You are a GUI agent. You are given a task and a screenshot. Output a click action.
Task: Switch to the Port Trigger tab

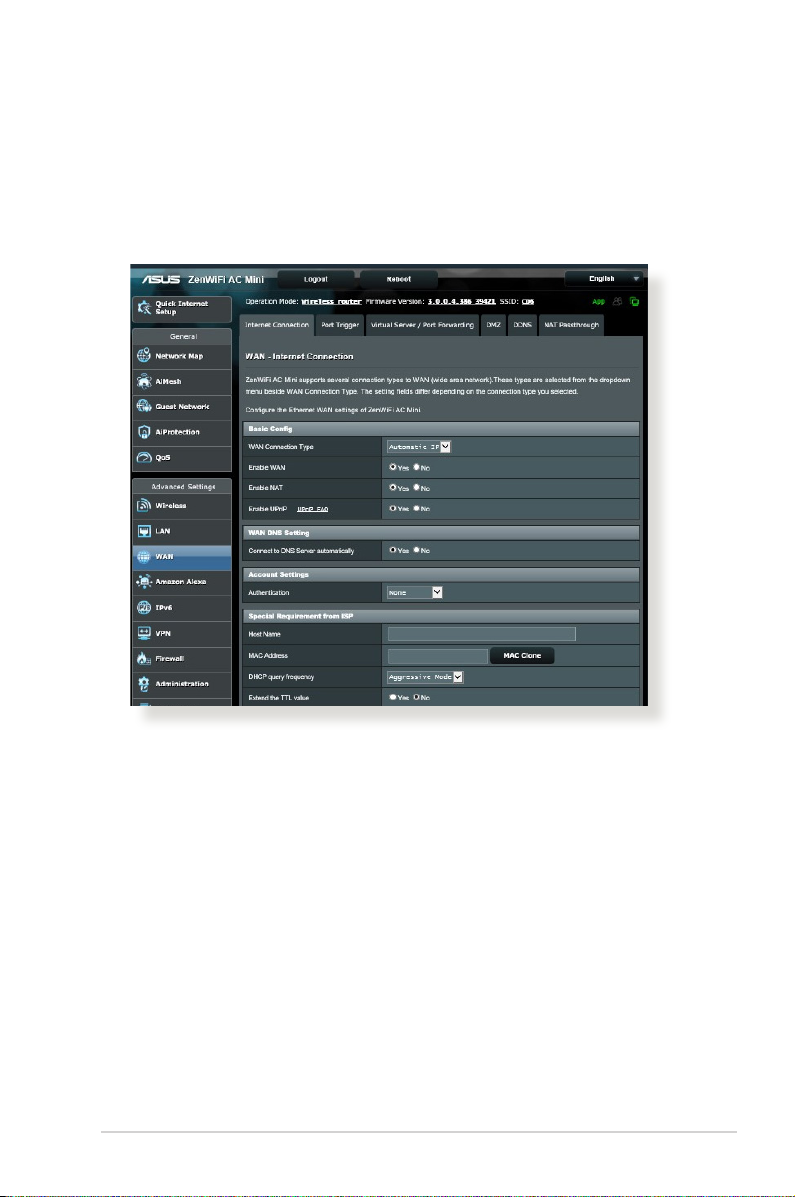coord(340,325)
